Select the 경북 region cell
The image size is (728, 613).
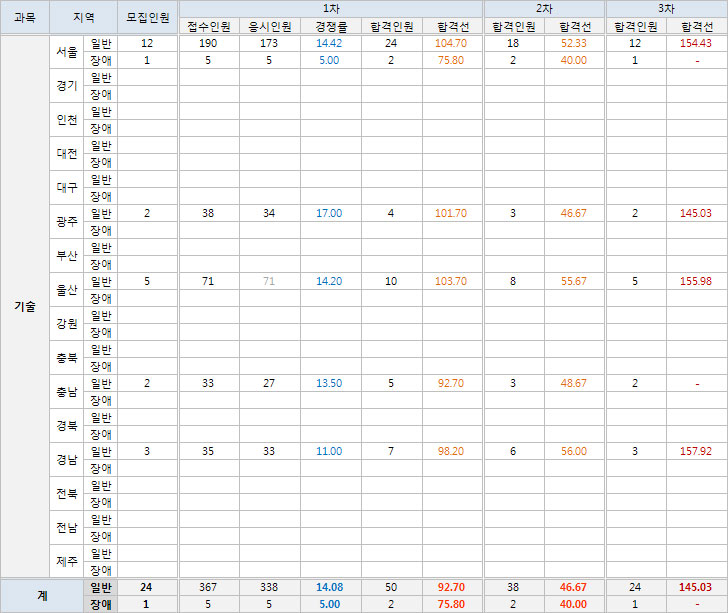66,425
